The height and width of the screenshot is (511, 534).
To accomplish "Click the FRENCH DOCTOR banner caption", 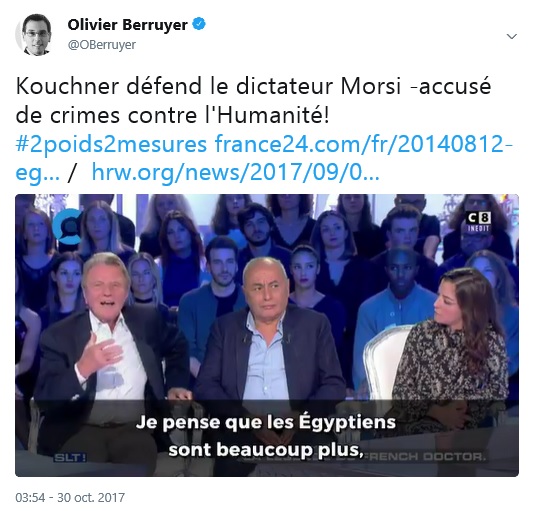I will [x=426, y=456].
